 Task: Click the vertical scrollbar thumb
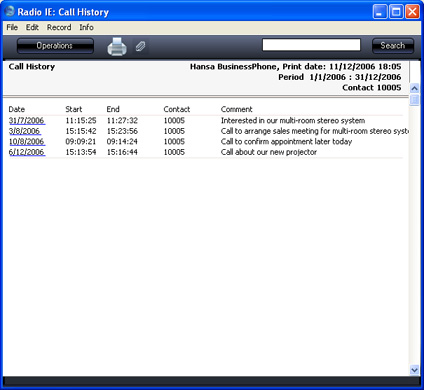coord(414,100)
